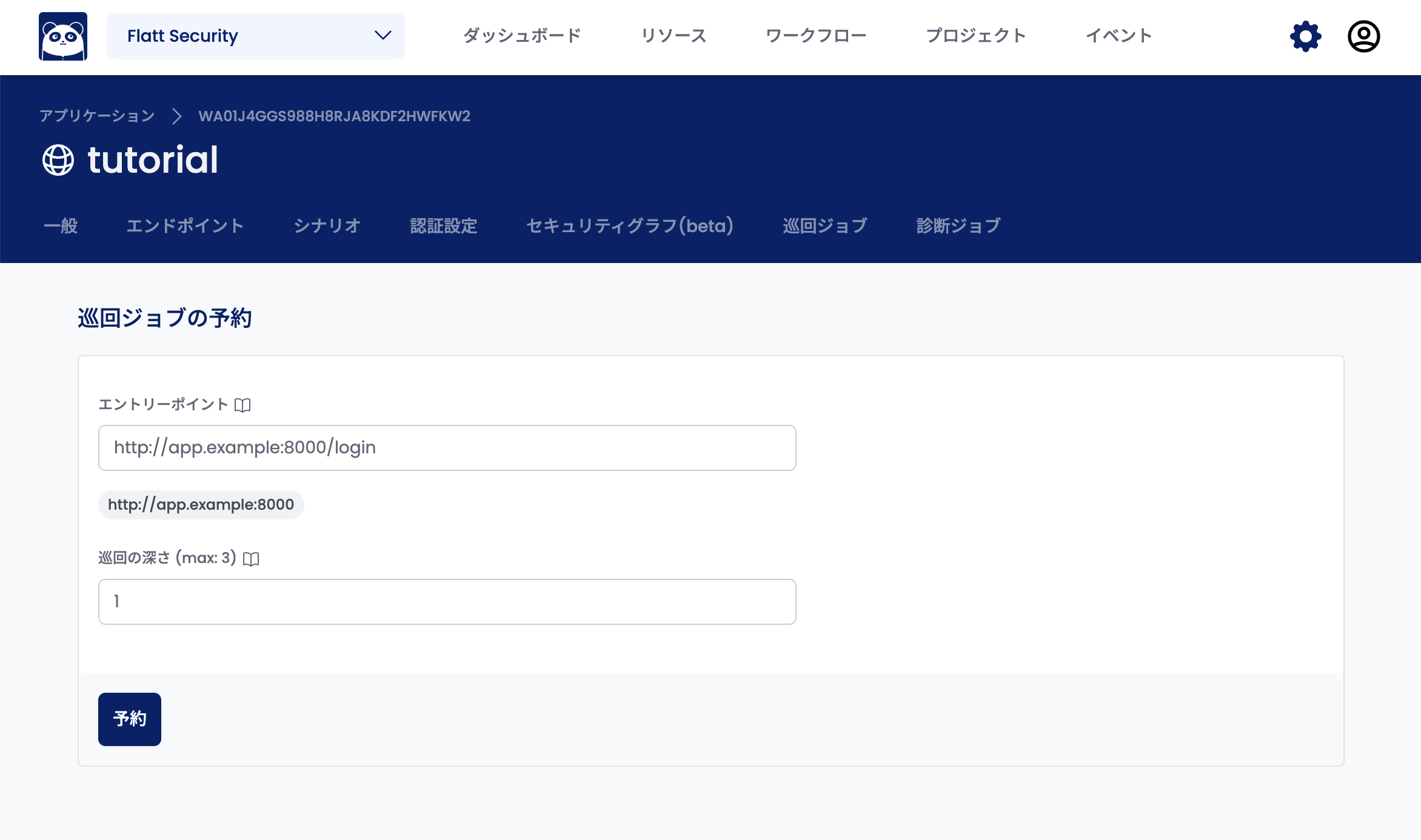Go to アプリケーション breadcrumb link
Screen dimensions: 1421x840
click(97, 116)
